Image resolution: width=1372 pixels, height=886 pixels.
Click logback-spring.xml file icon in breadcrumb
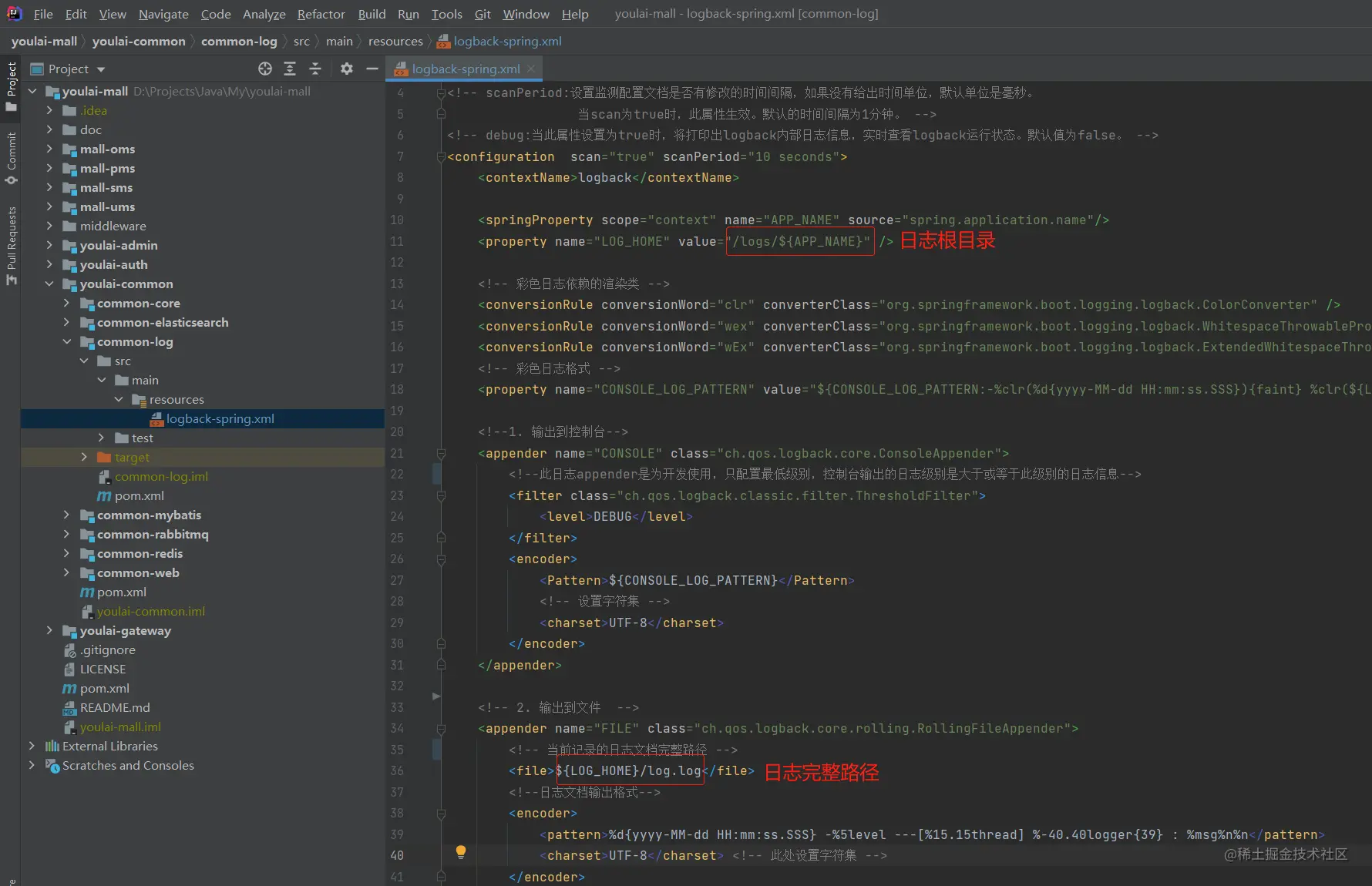tap(443, 41)
